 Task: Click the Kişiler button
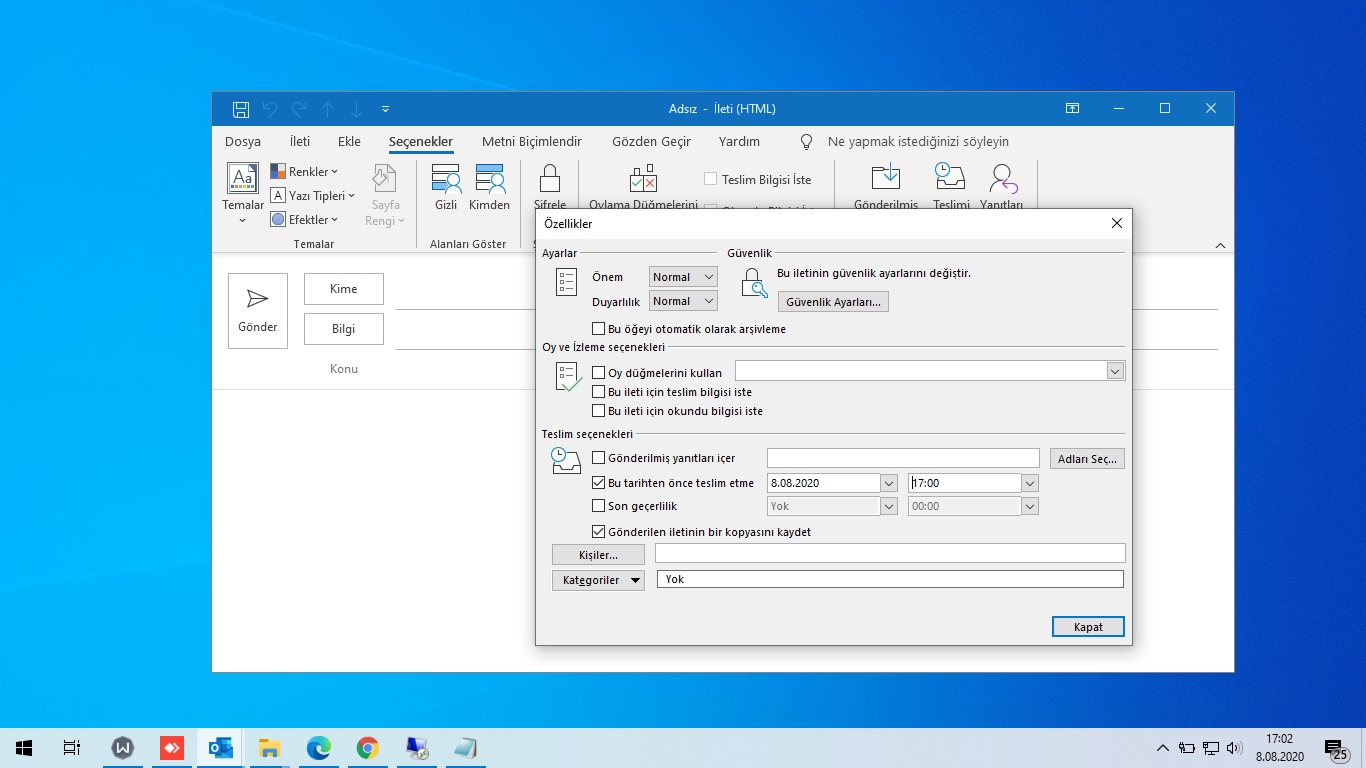click(x=598, y=554)
